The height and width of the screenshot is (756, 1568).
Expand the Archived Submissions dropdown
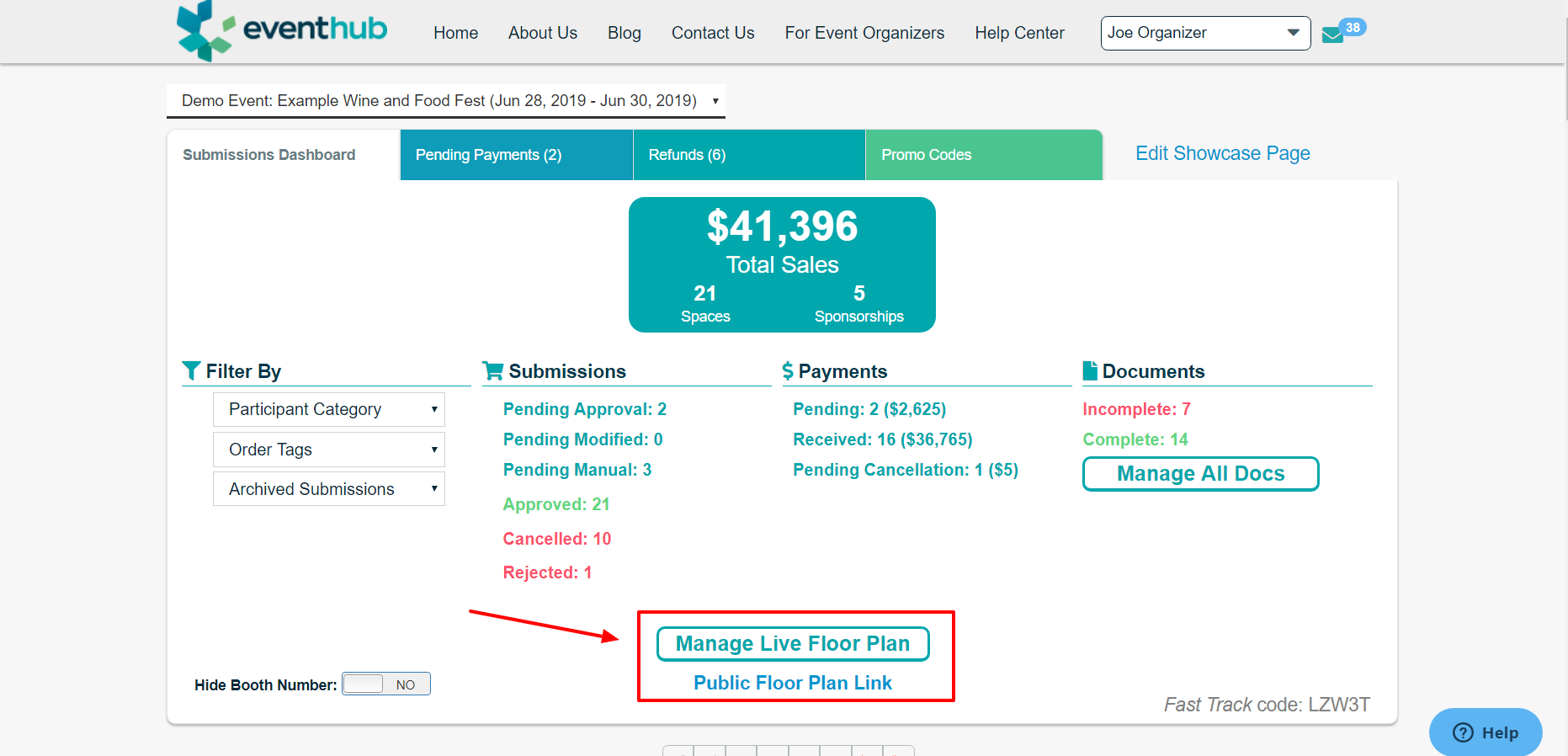point(329,489)
